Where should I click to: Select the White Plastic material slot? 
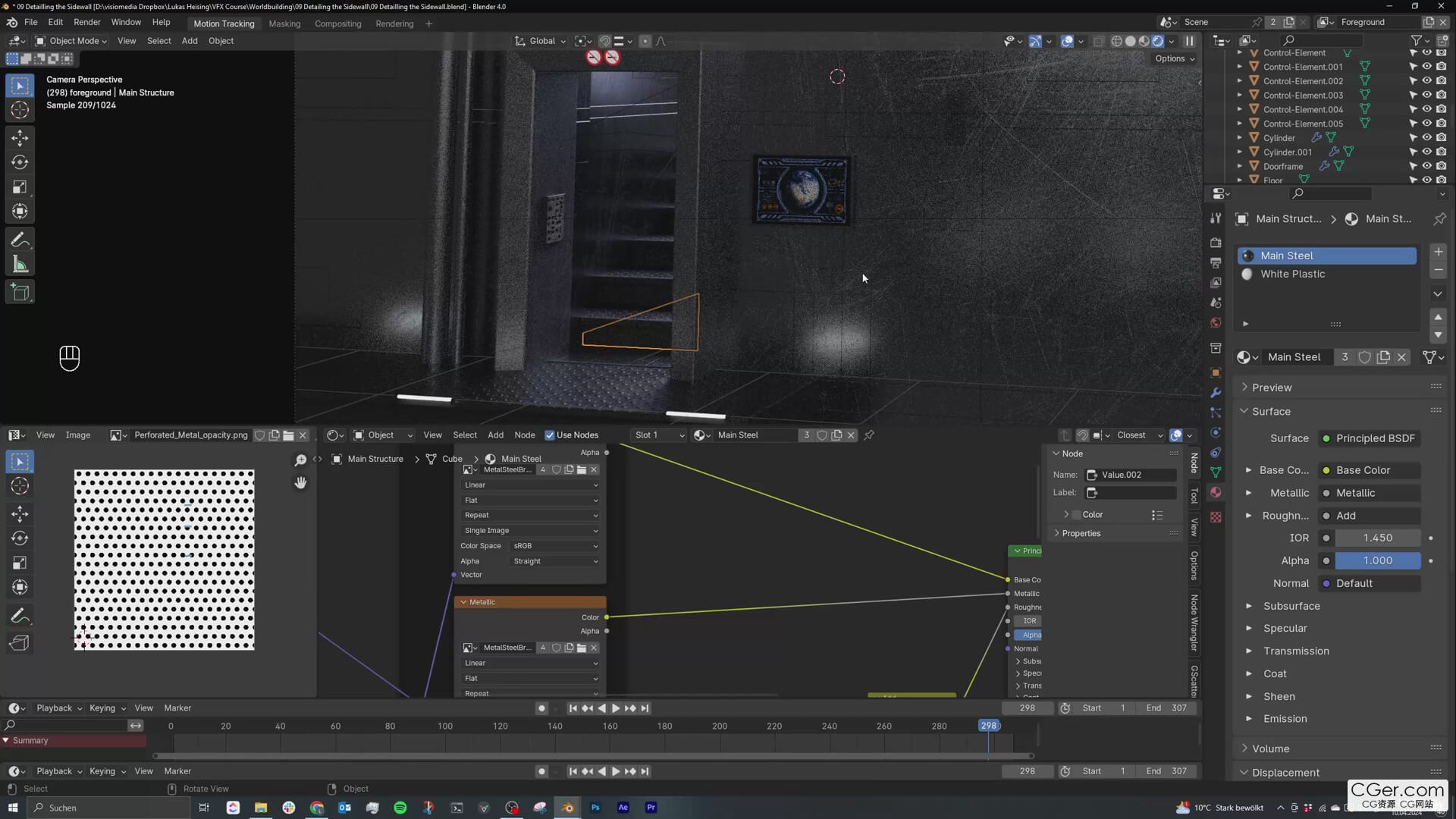(x=1327, y=274)
